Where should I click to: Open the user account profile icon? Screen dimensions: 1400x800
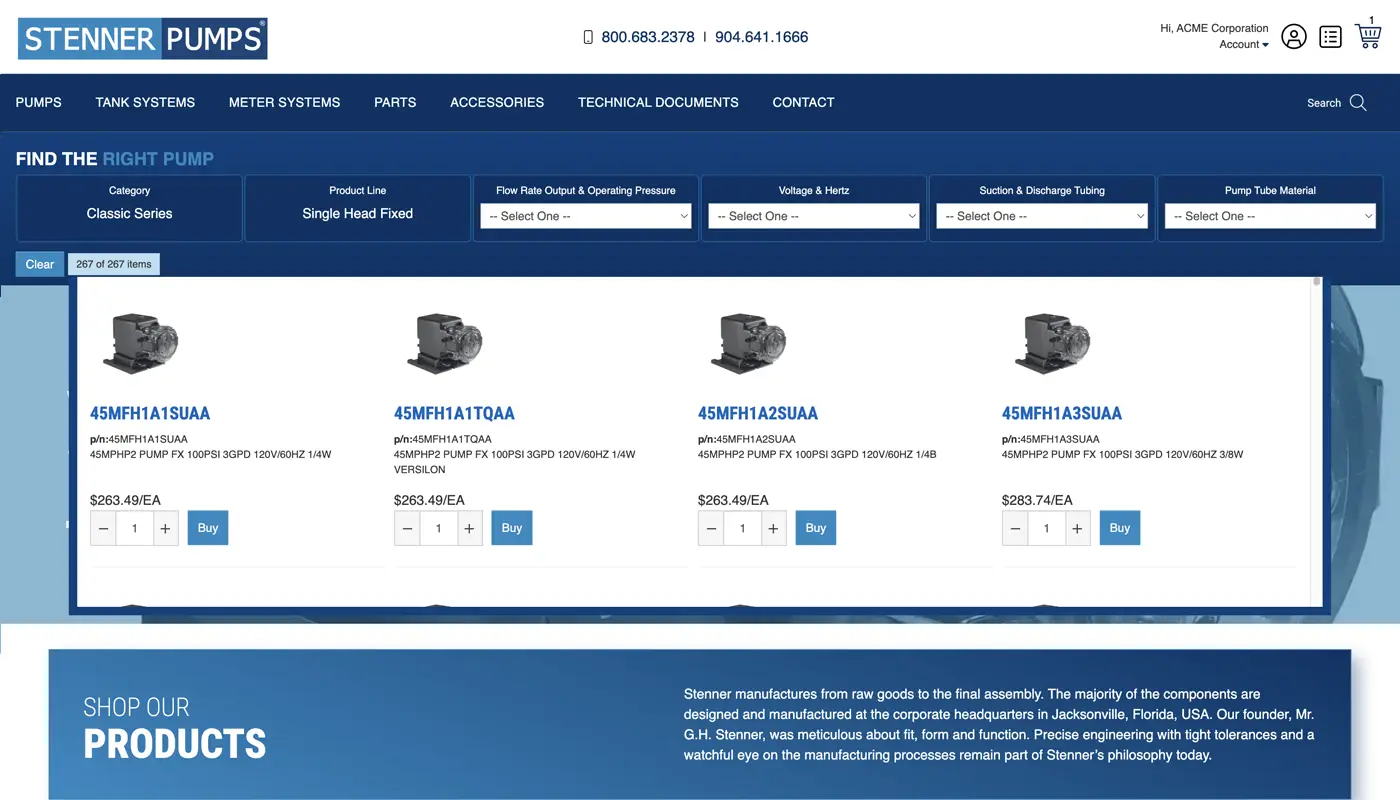coord(1294,37)
